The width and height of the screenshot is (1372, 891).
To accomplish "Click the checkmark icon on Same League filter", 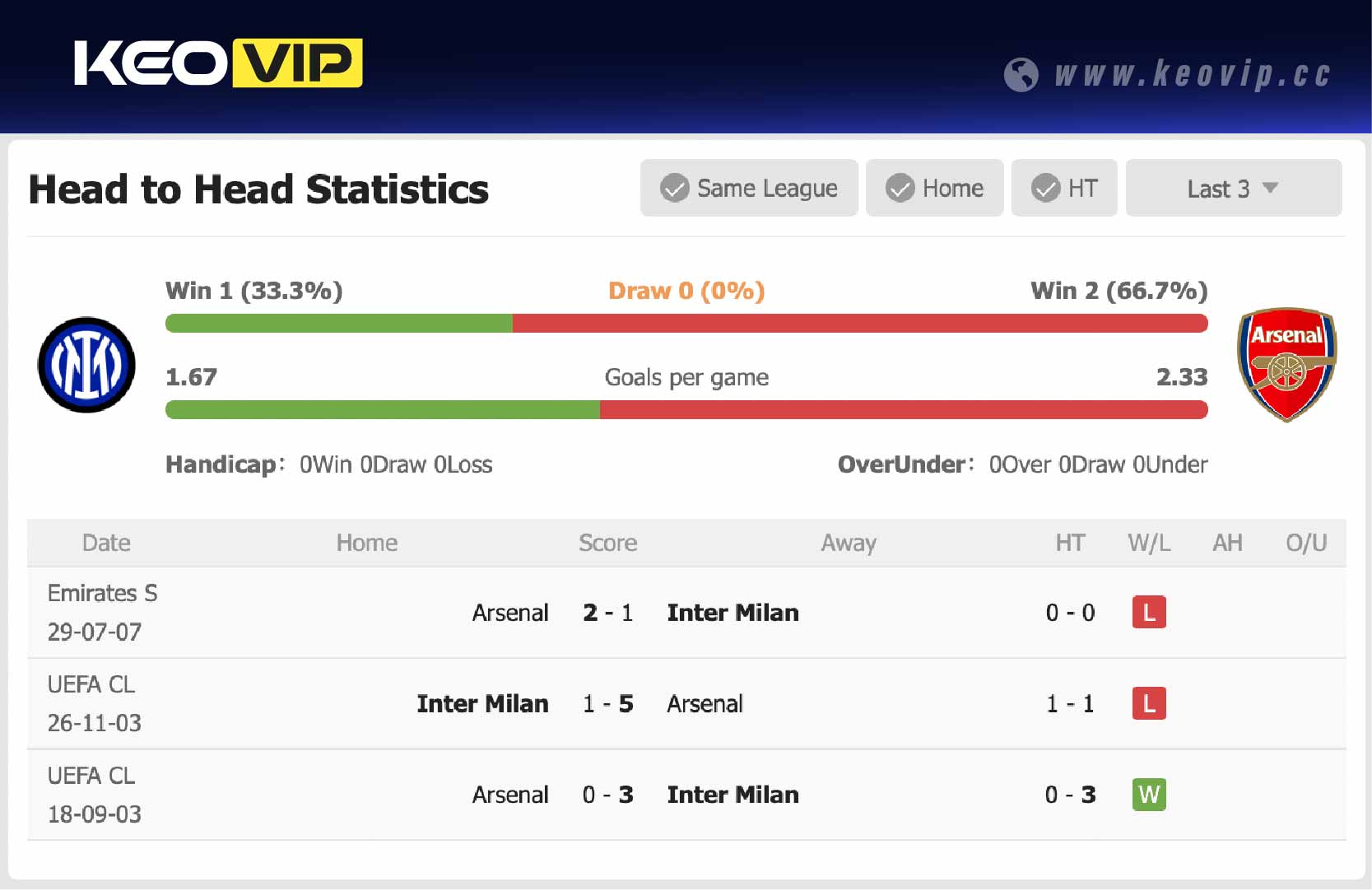I will 675,188.
